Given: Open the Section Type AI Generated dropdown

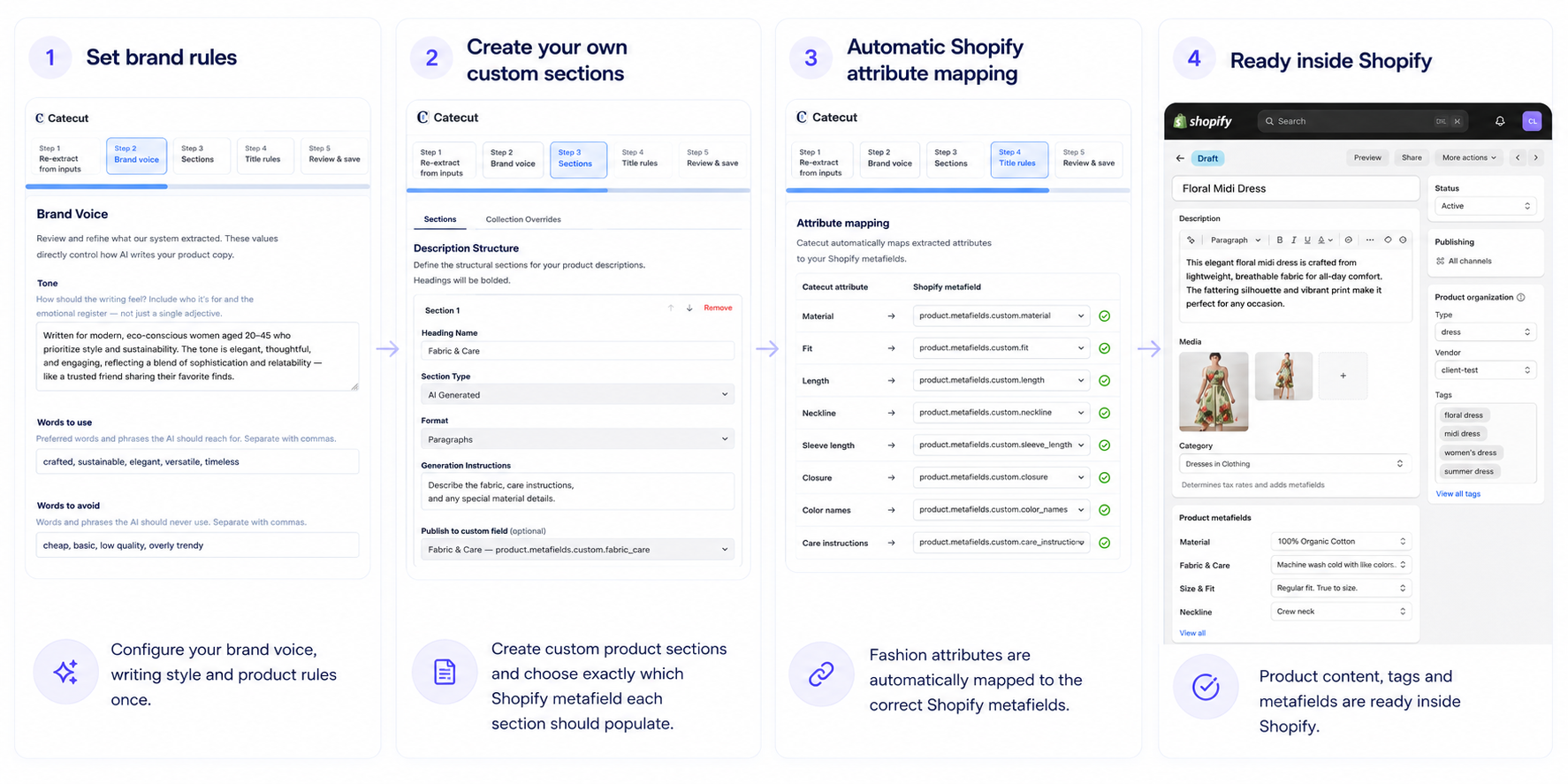Looking at the screenshot, I should point(577,395).
